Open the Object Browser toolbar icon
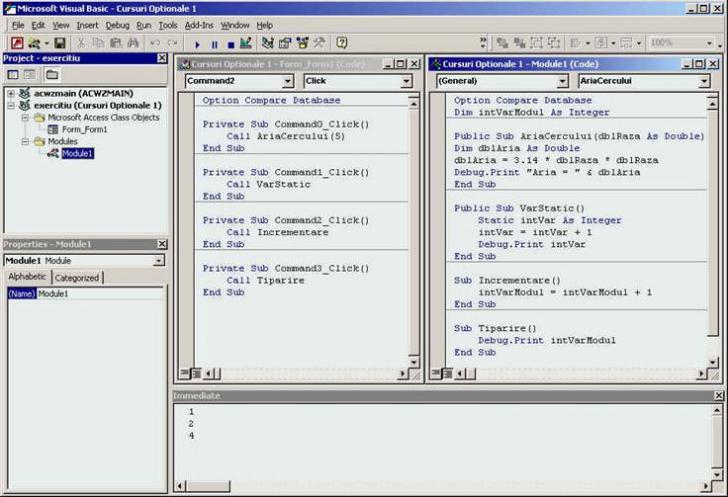This screenshot has height=497, width=728. [302, 43]
